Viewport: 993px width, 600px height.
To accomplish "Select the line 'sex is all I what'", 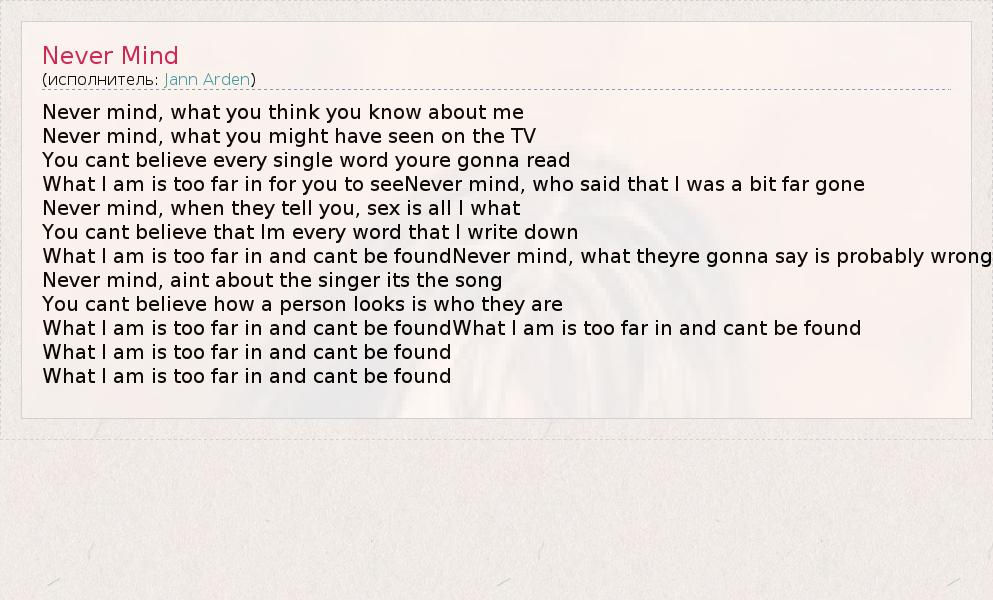I will (281, 208).
